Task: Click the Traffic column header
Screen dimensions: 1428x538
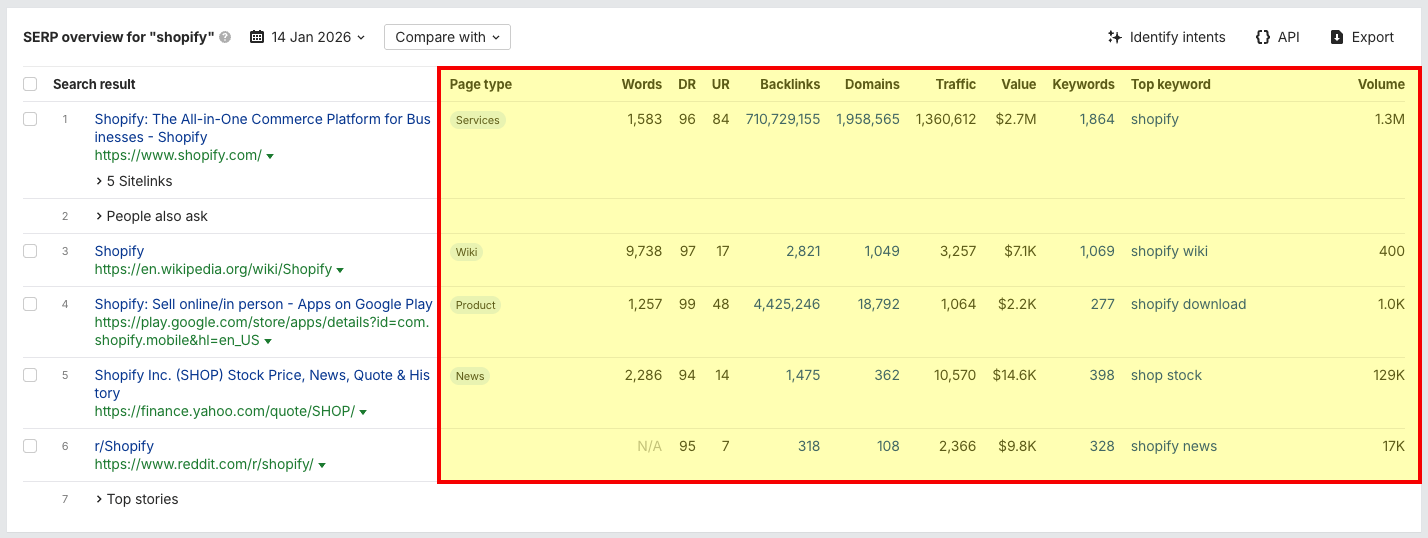Action: 956,84
